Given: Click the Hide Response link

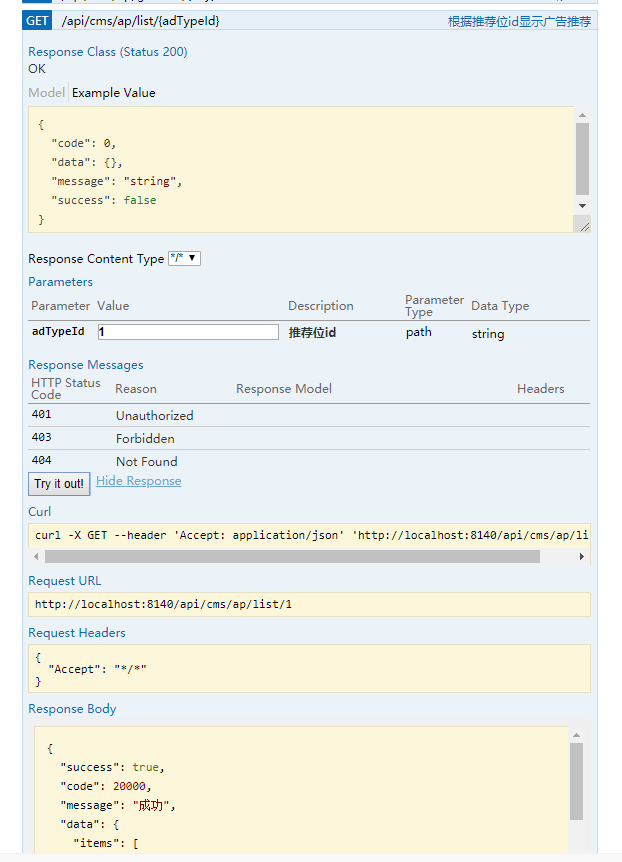Looking at the screenshot, I should pos(138,480).
